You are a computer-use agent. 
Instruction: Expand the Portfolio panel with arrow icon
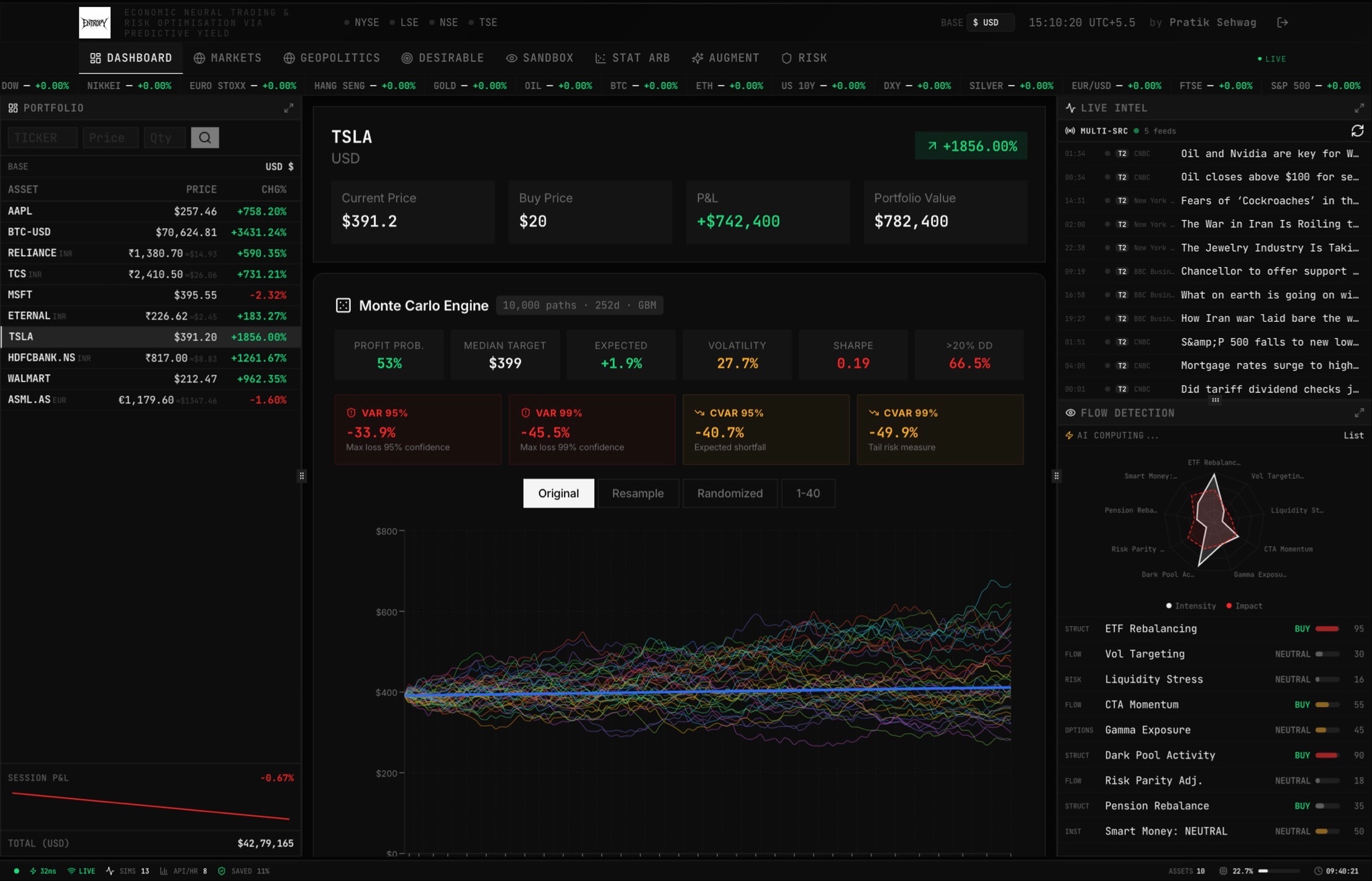coord(289,108)
